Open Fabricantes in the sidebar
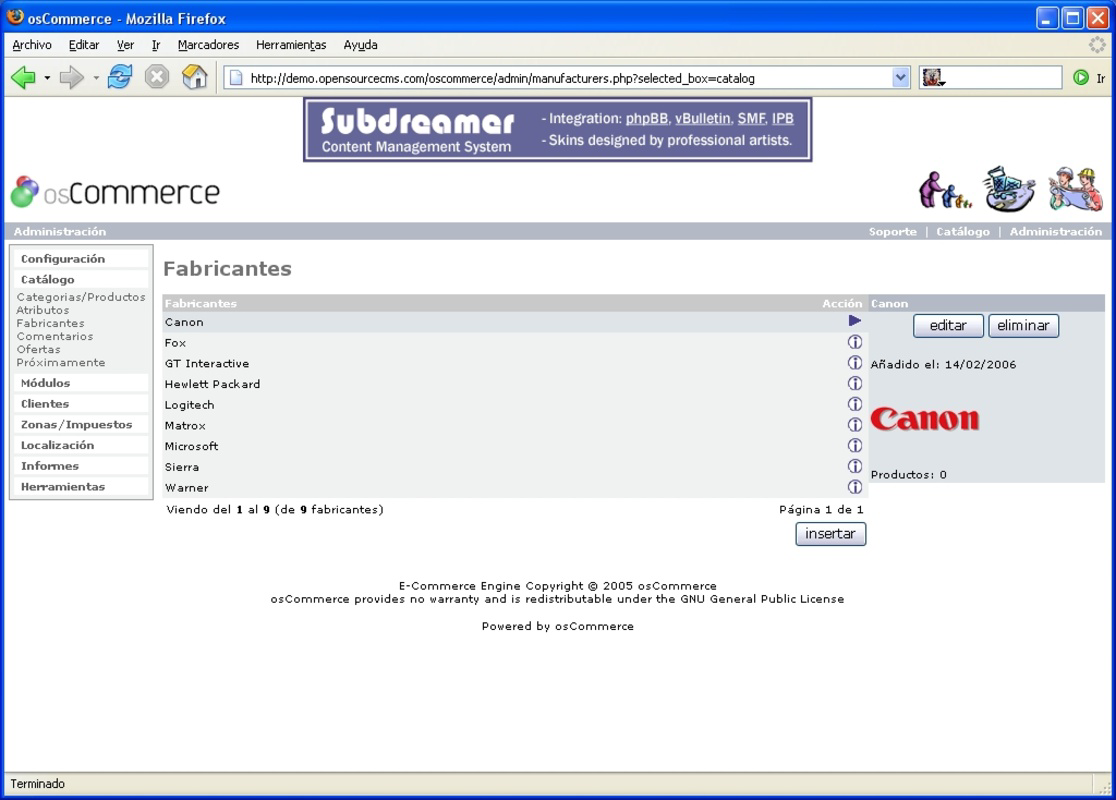The image size is (1116, 800). [x=51, y=323]
